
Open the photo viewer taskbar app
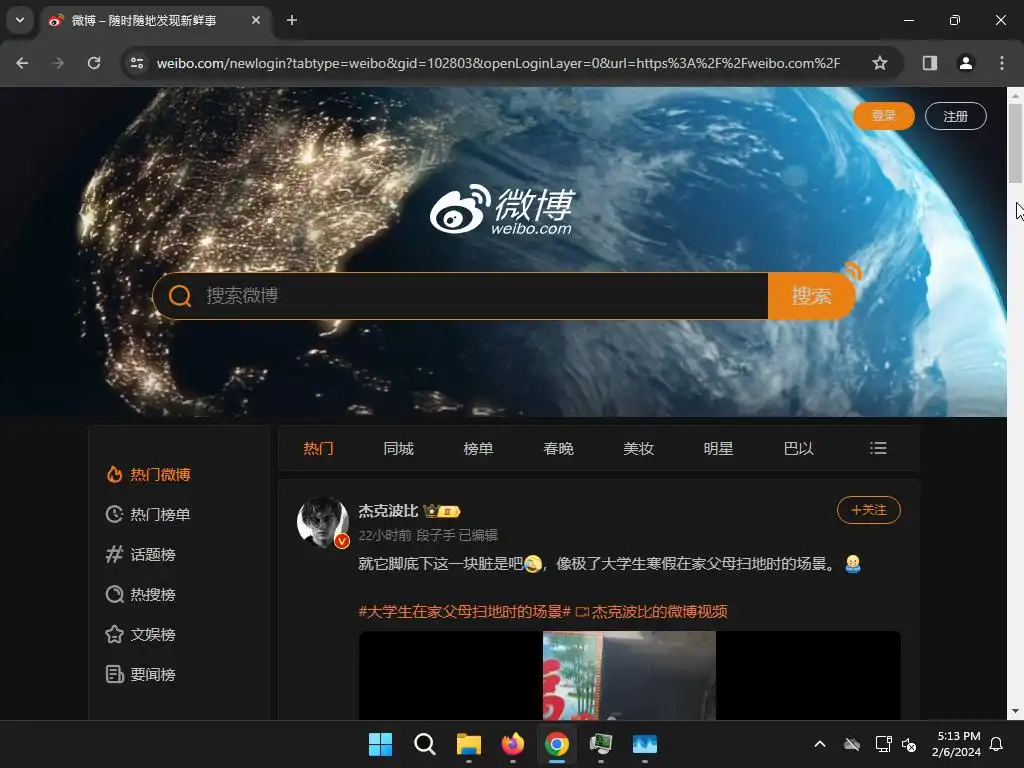645,744
